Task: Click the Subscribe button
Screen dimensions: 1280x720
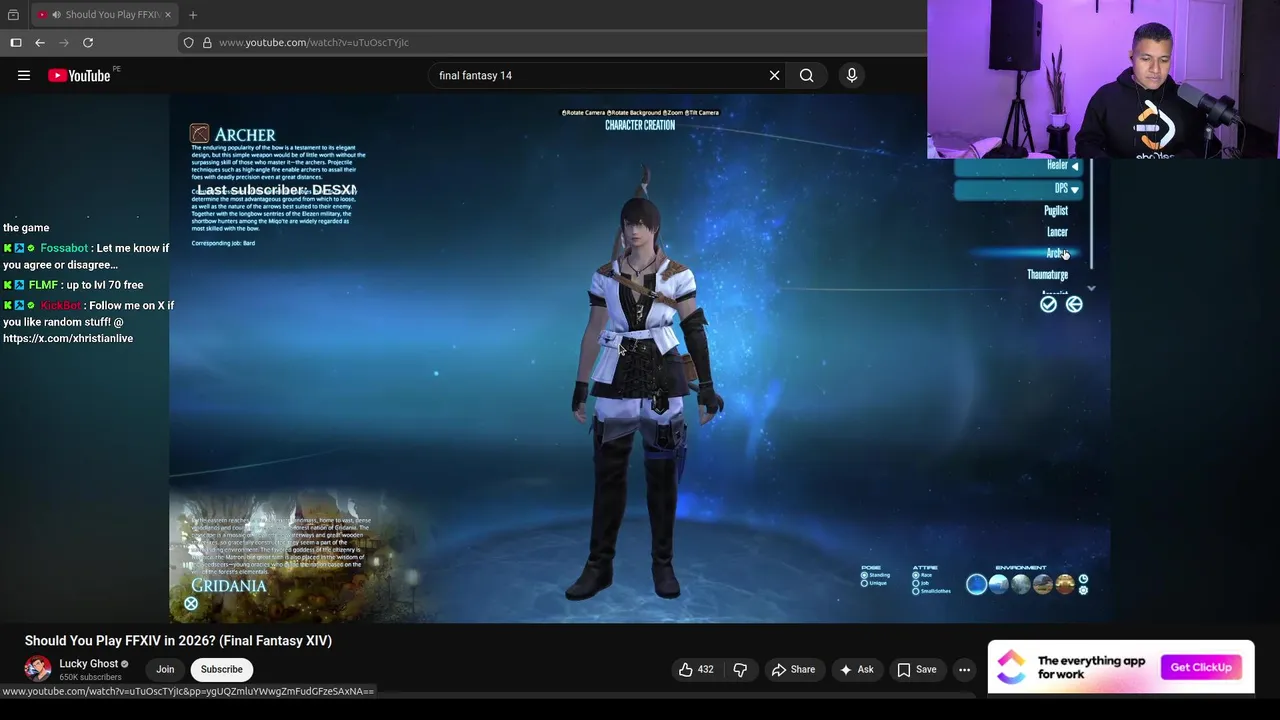Action: [x=222, y=669]
